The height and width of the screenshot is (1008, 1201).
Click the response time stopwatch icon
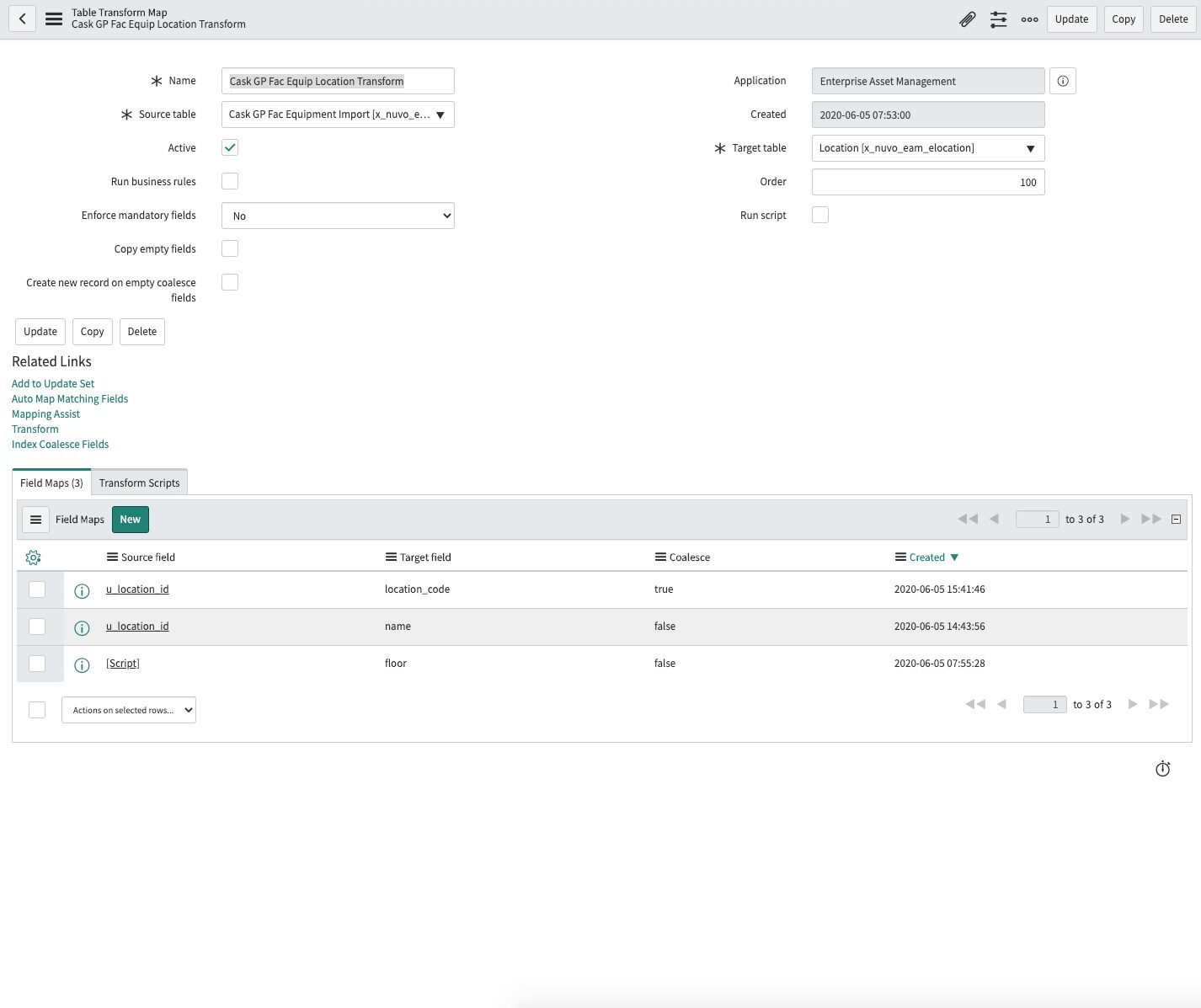click(1163, 768)
